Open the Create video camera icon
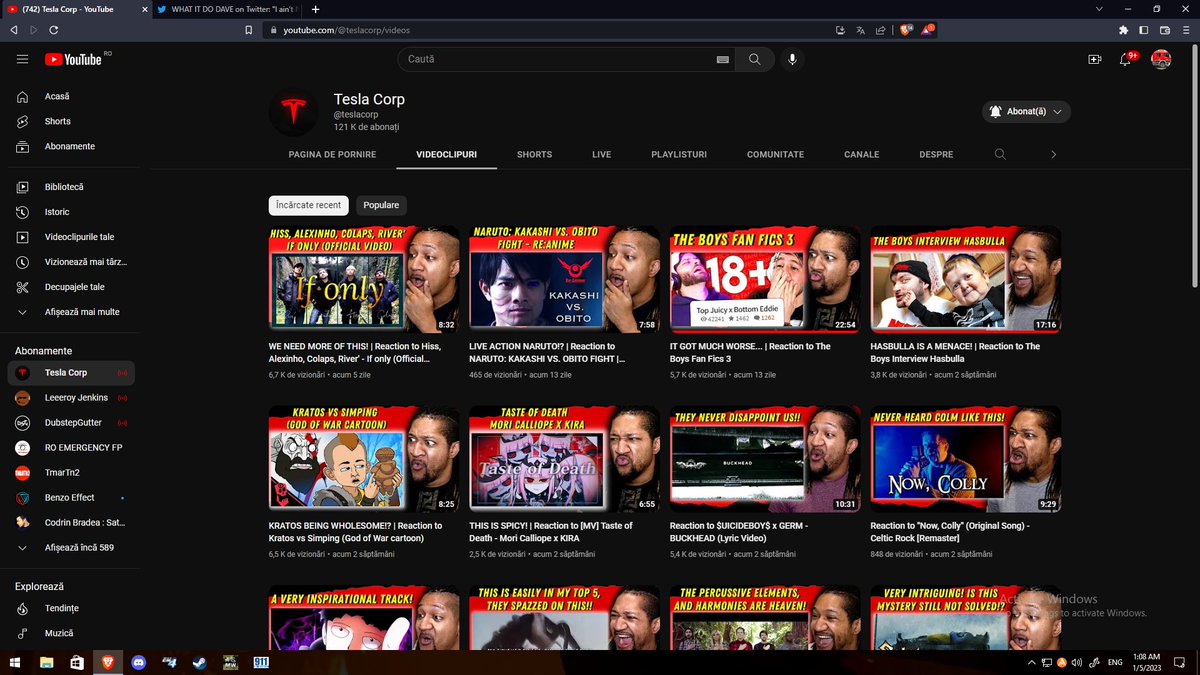 pyautogui.click(x=1095, y=59)
